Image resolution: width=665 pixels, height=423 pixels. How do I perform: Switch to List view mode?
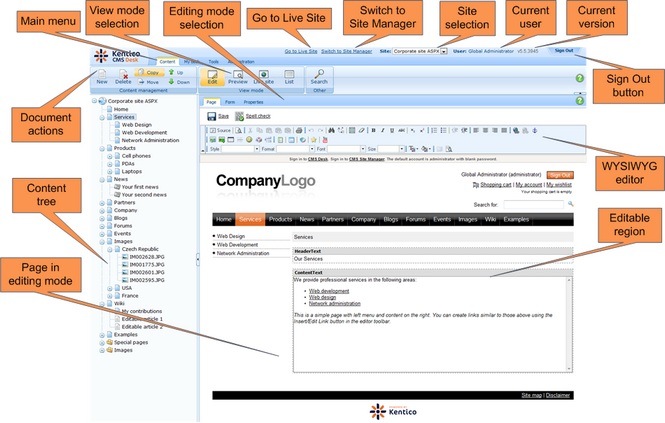287,76
